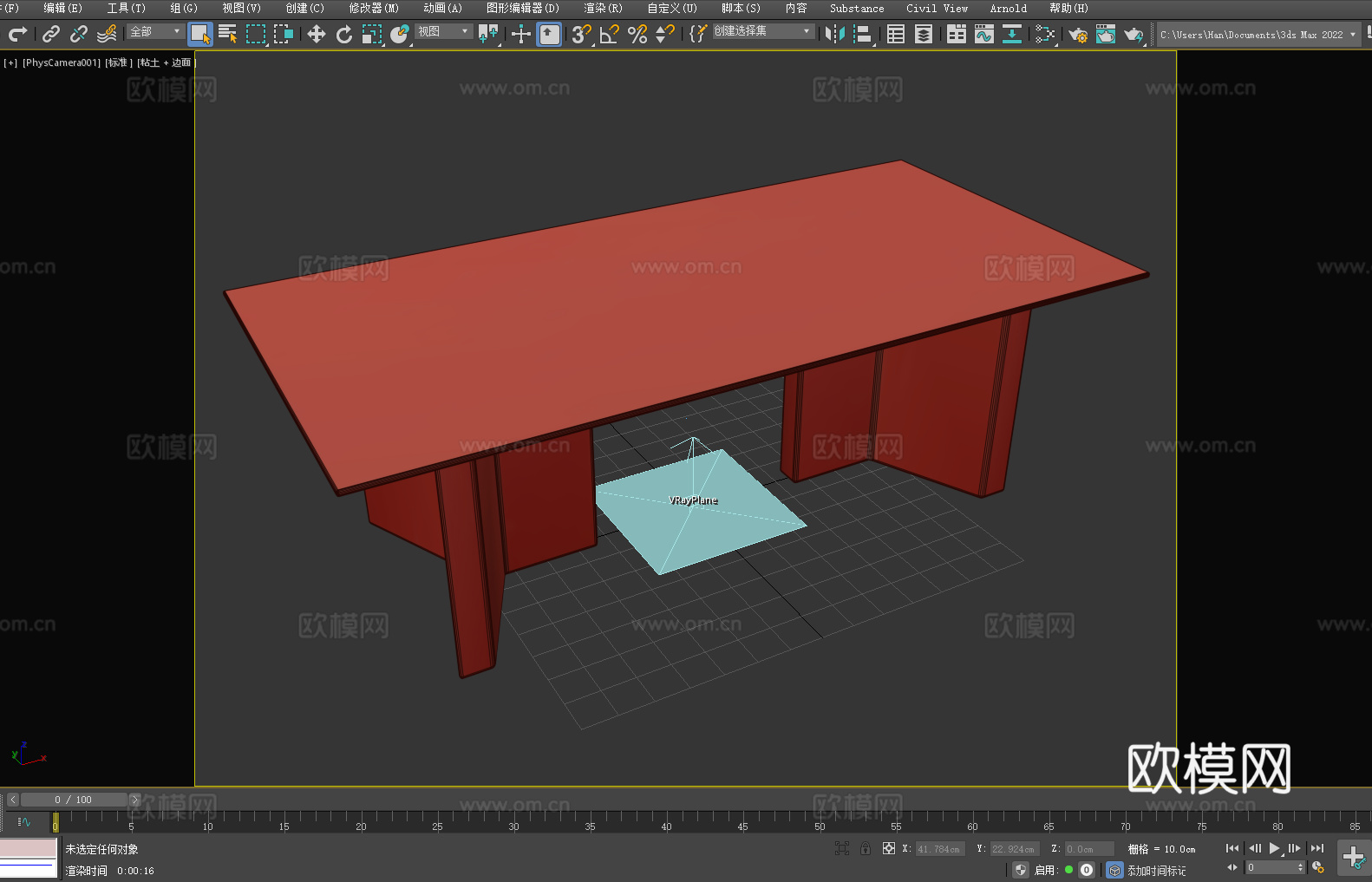This screenshot has height=882, width=1372.
Task: Toggle the Layer Explorer
Action: 924,34
